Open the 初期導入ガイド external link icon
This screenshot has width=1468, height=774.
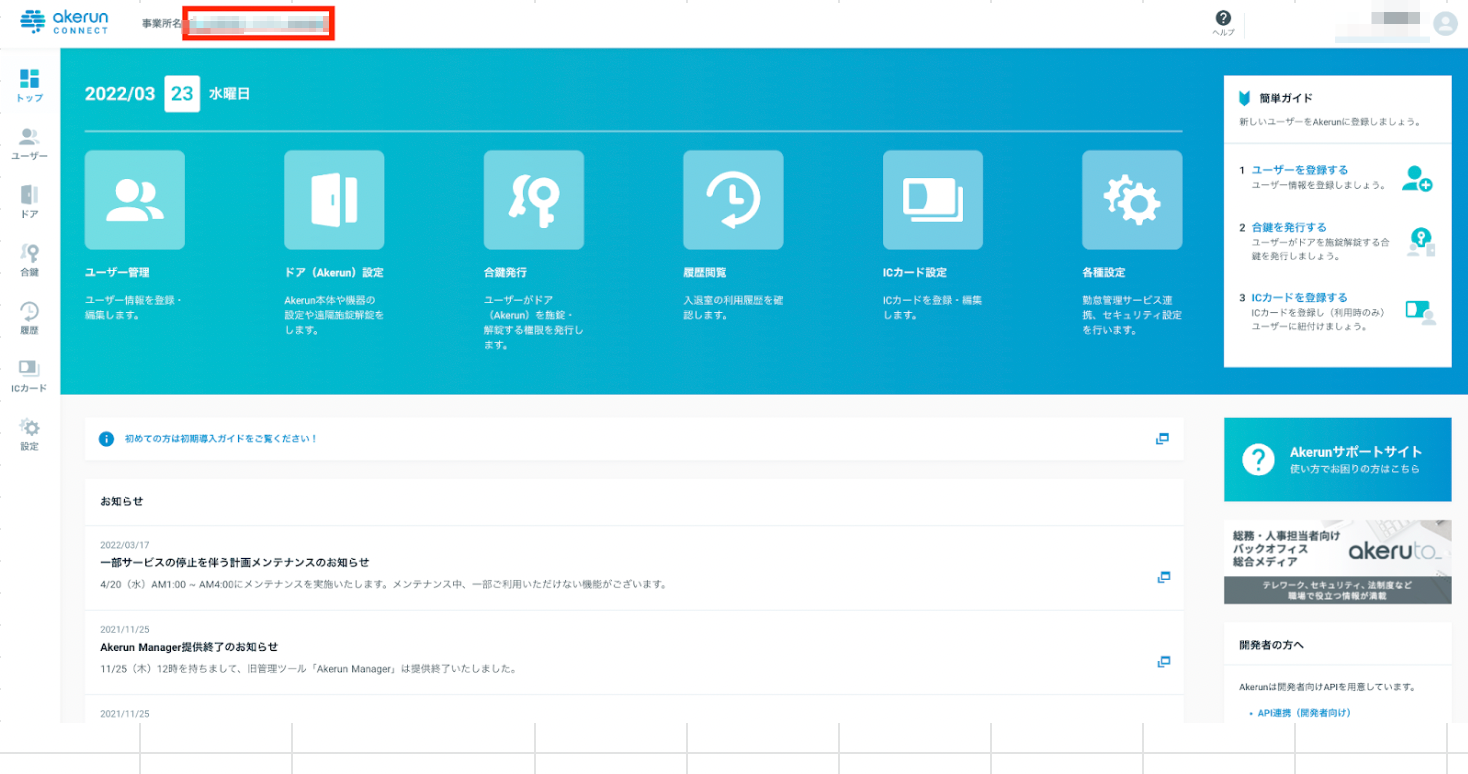(x=1162, y=439)
